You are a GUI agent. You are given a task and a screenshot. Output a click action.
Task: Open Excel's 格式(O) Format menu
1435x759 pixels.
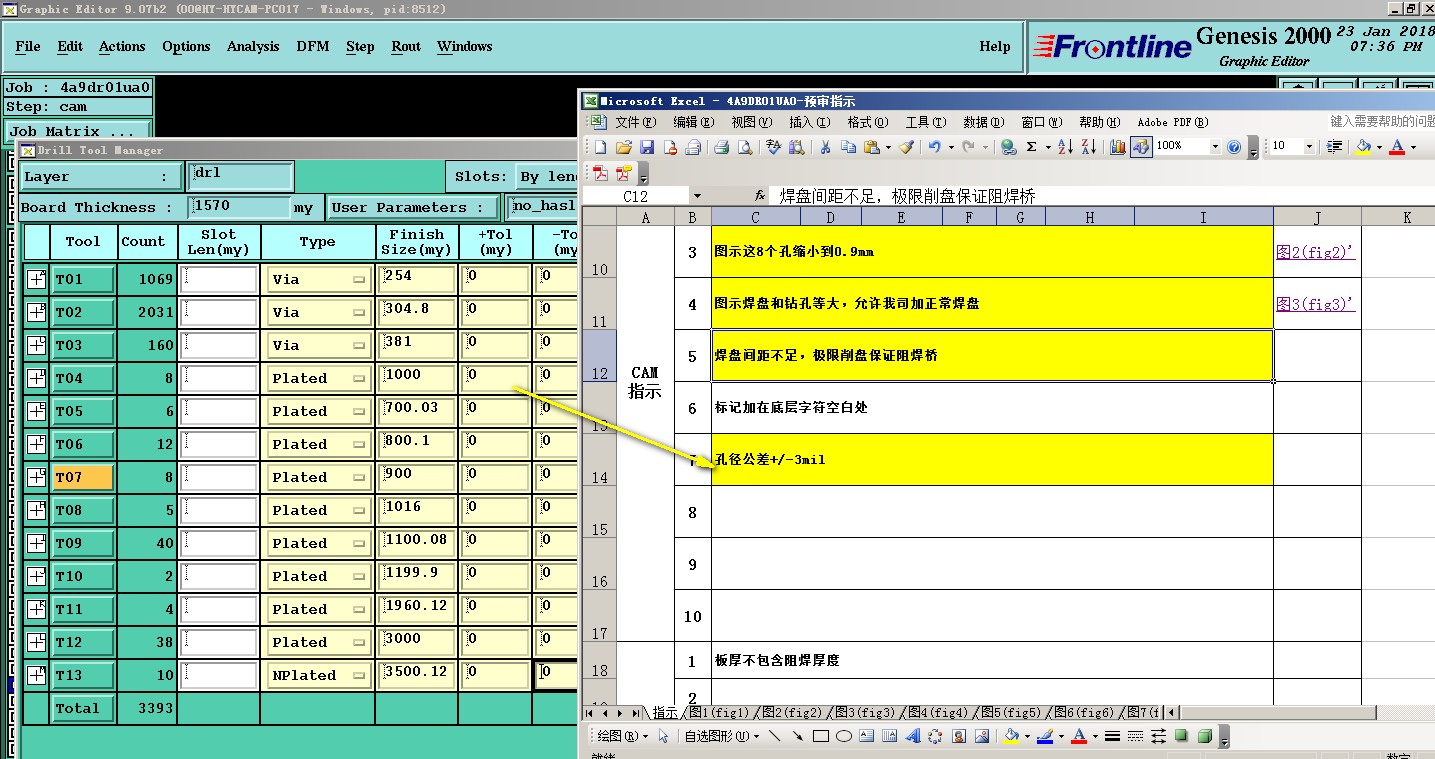(867, 122)
